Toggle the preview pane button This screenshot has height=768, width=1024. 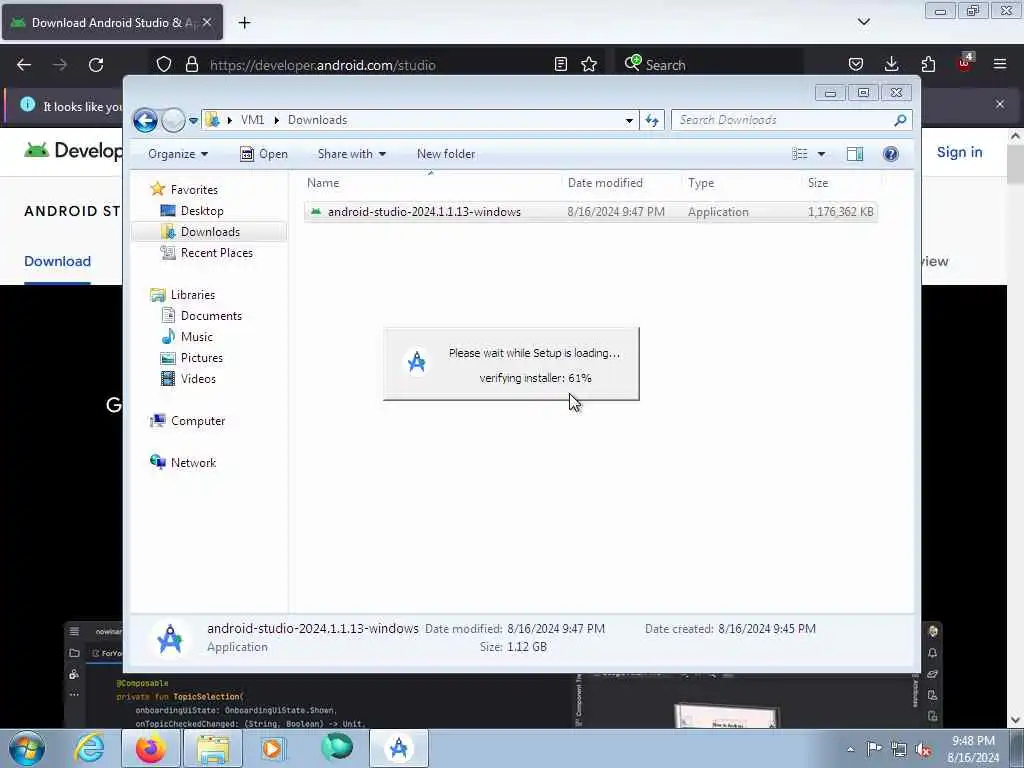855,154
